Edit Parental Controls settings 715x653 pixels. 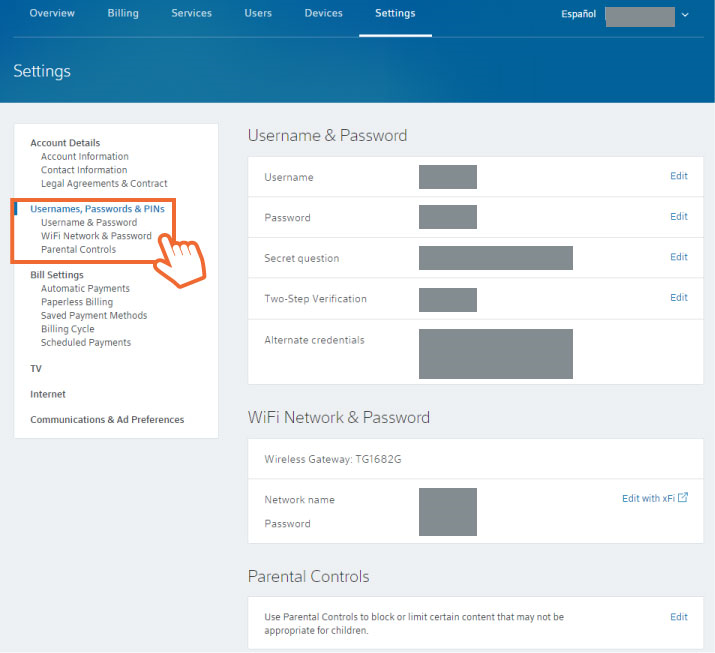coord(678,617)
